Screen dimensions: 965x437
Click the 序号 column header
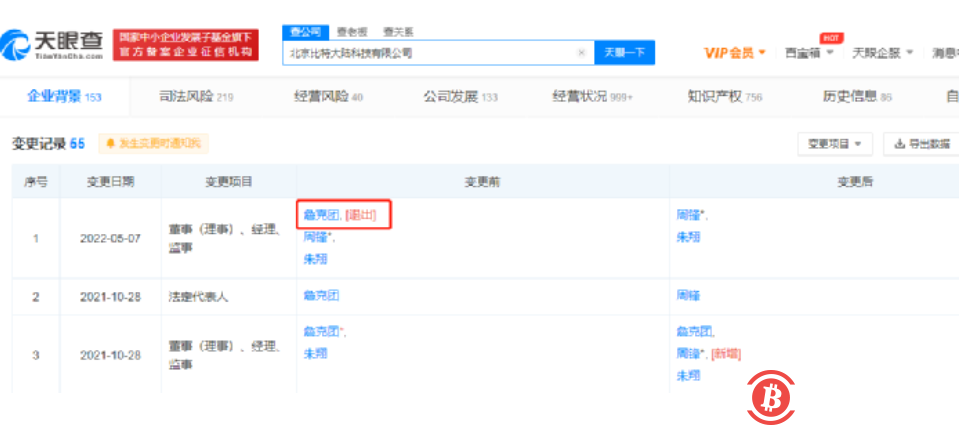(x=36, y=182)
